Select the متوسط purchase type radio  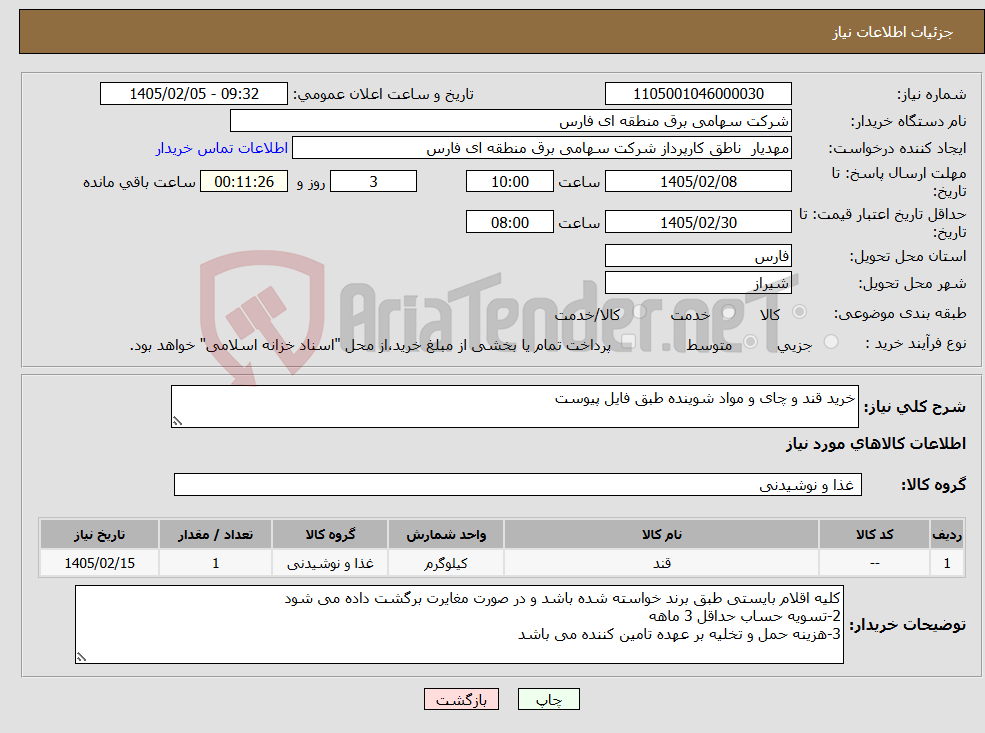tap(750, 342)
